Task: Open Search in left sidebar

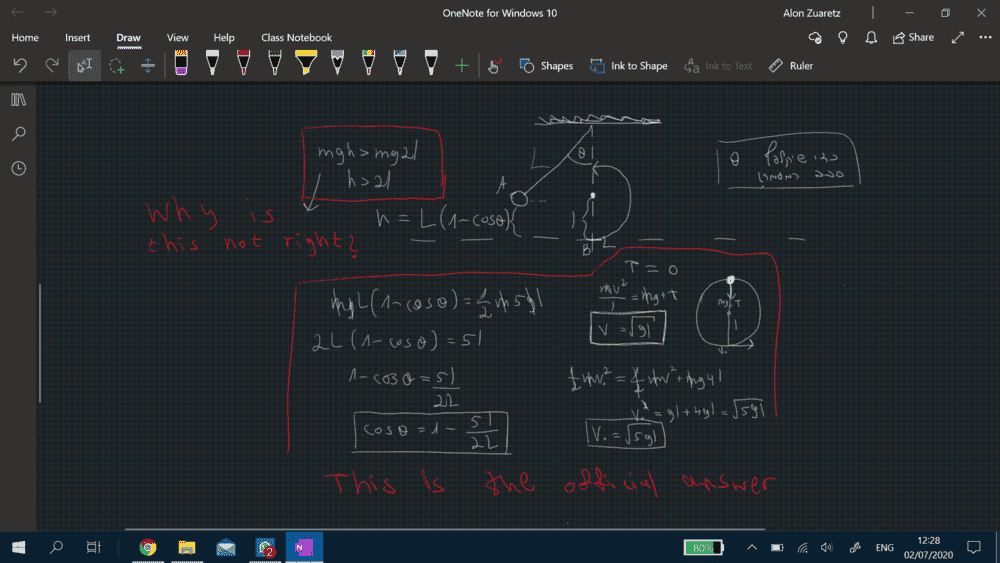Action: coord(18,134)
